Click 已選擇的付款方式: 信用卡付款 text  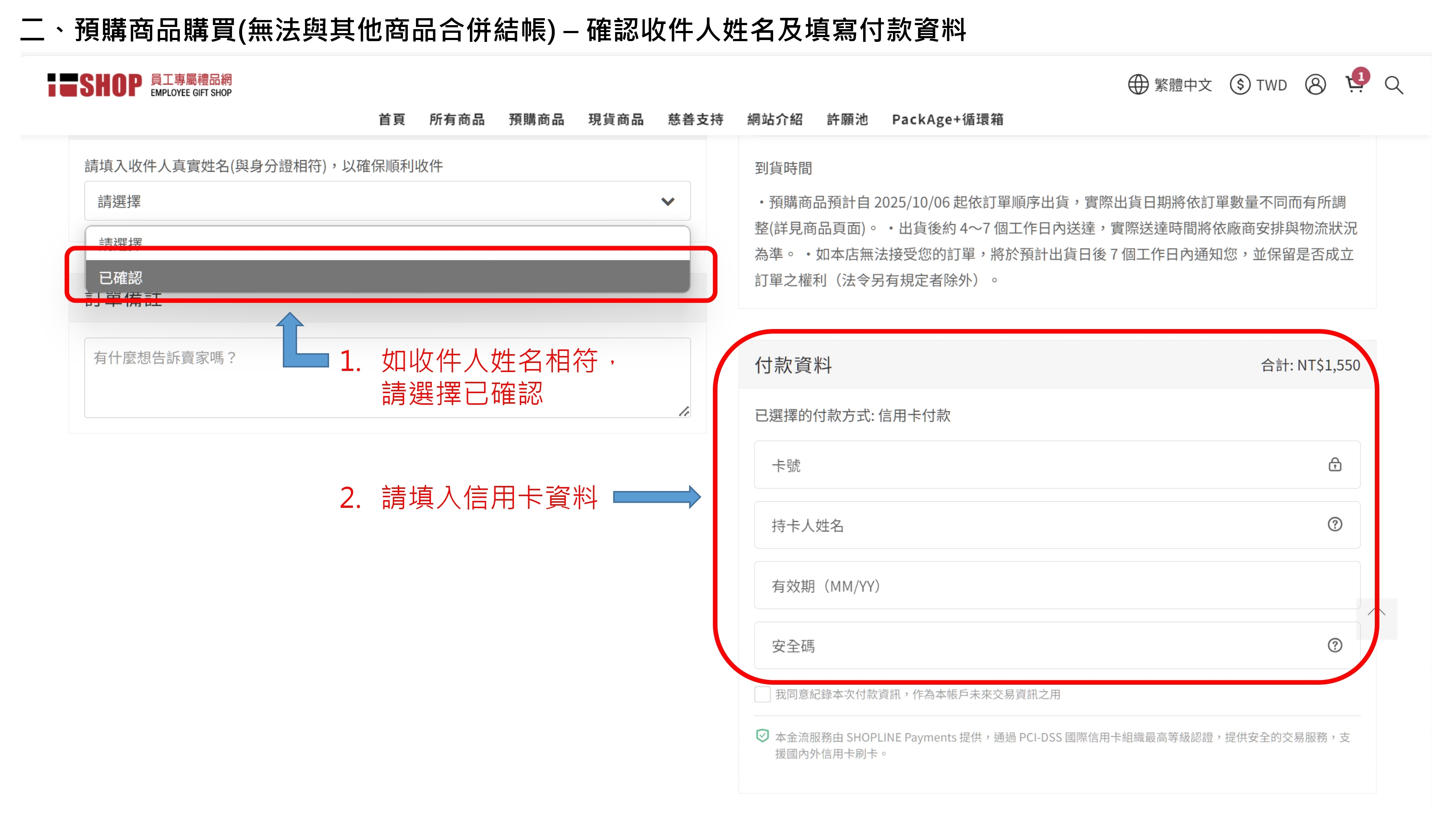pyautogui.click(x=852, y=415)
